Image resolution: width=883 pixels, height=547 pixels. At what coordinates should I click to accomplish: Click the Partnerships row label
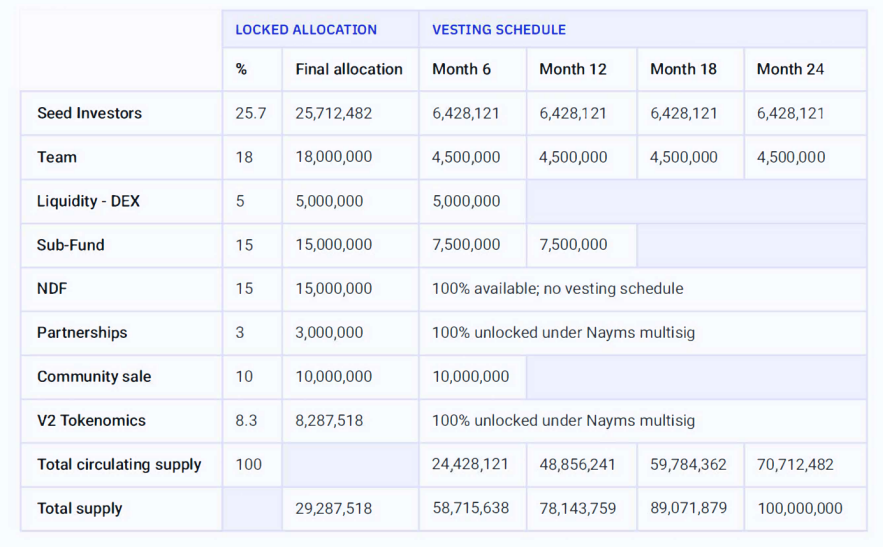82,332
